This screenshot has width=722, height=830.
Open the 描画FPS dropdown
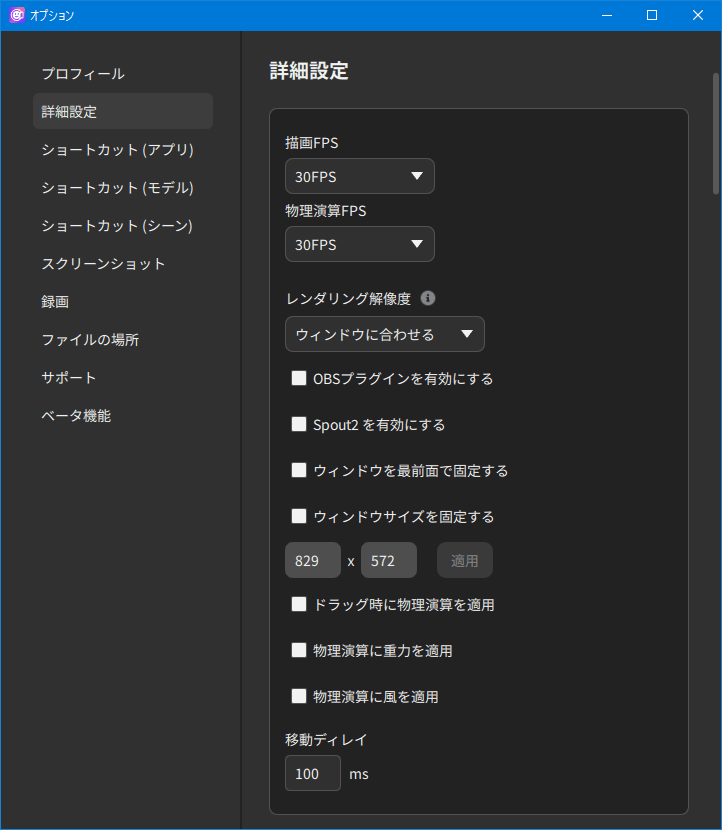pos(359,176)
